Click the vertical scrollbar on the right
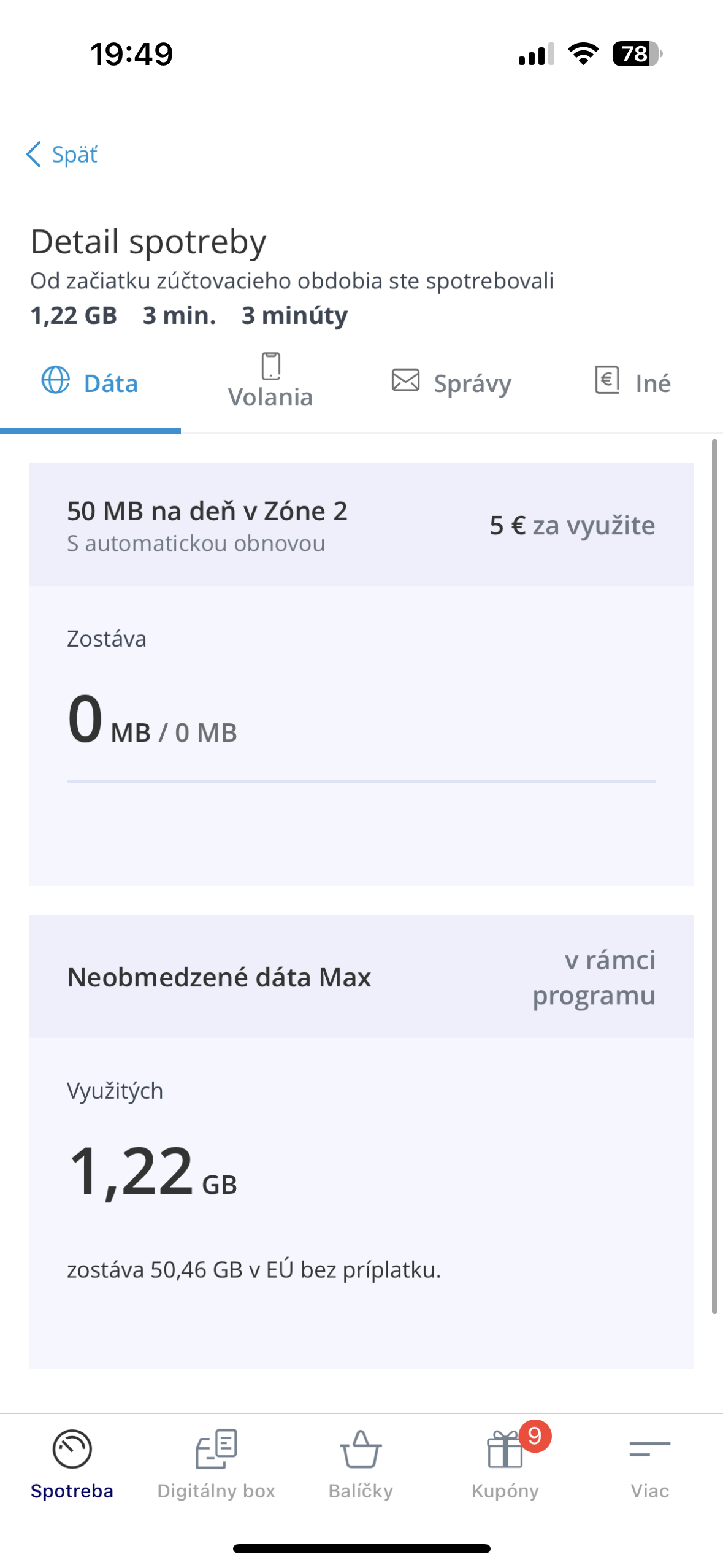This screenshot has width=723, height=1568. click(x=714, y=875)
